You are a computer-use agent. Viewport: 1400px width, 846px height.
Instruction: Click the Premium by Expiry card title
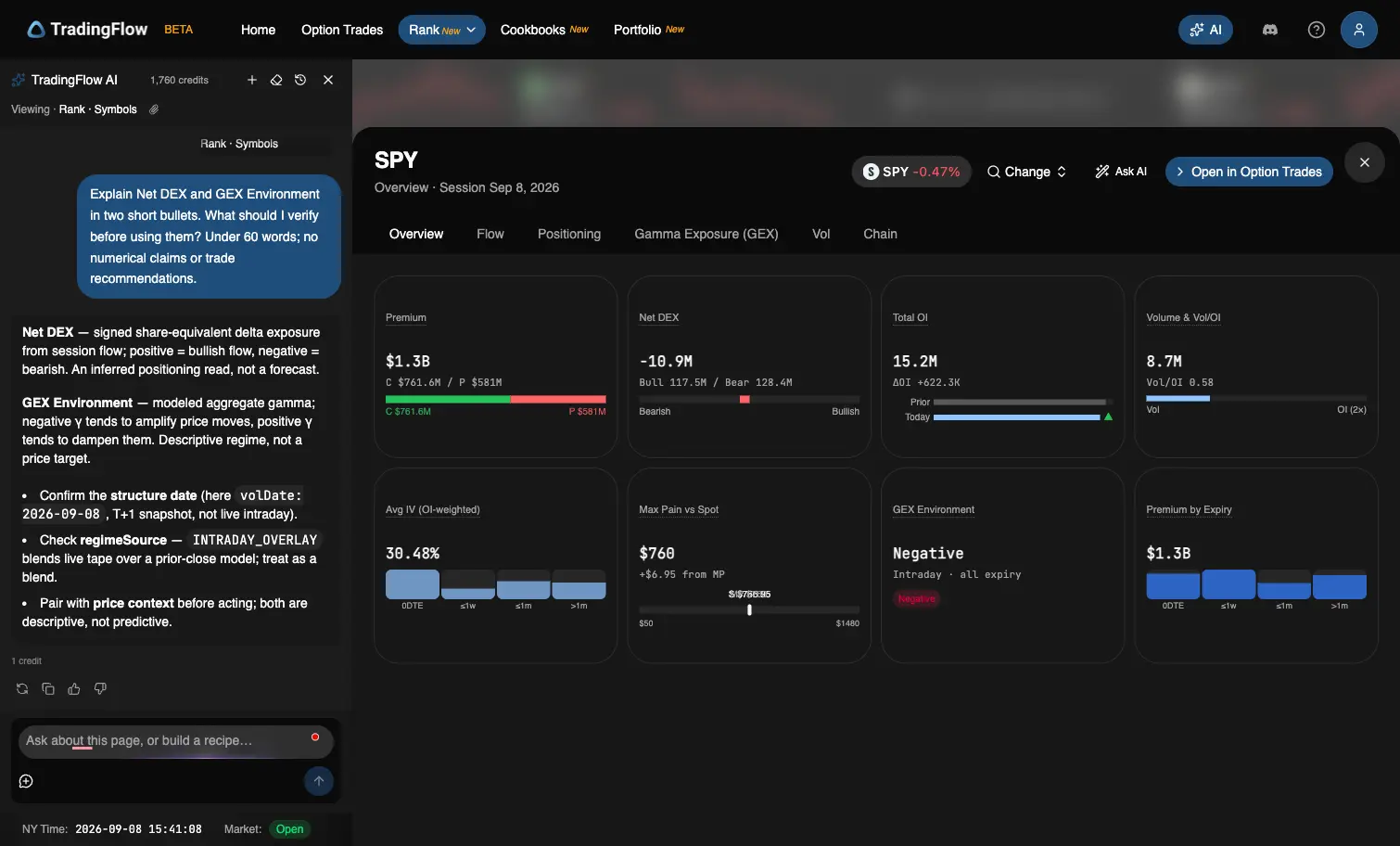tap(1189, 509)
